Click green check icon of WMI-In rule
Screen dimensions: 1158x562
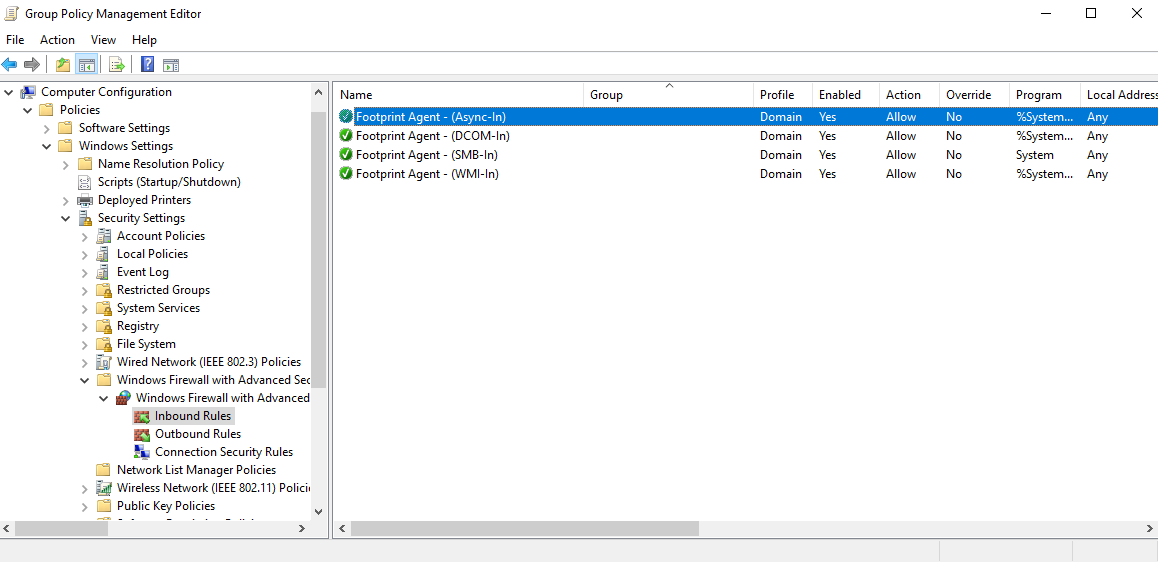[x=346, y=174]
